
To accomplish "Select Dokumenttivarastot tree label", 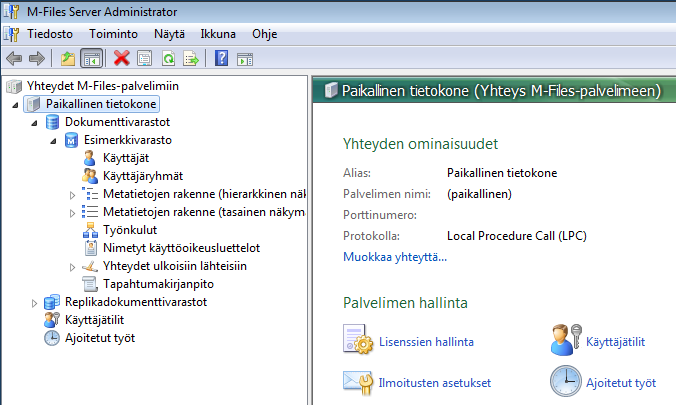I will (117, 122).
